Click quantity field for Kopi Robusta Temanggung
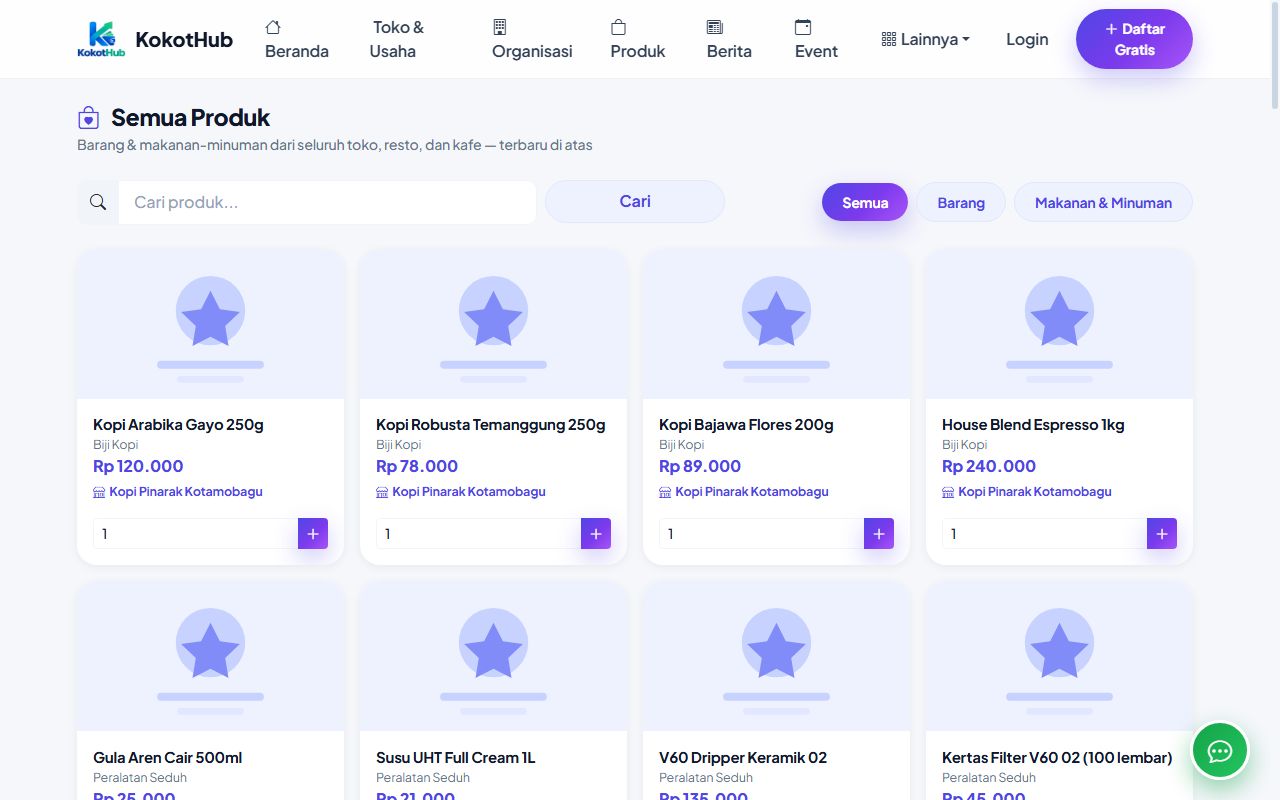This screenshot has height=800, width=1280. pyautogui.click(x=479, y=534)
